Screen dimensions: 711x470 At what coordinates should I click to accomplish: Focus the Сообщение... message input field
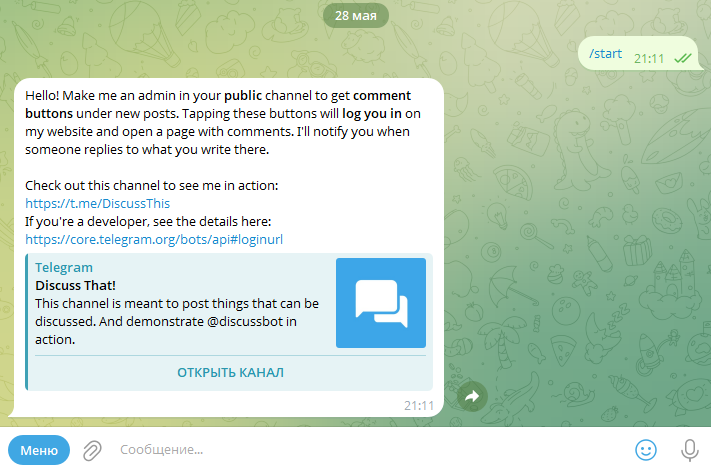[370, 450]
